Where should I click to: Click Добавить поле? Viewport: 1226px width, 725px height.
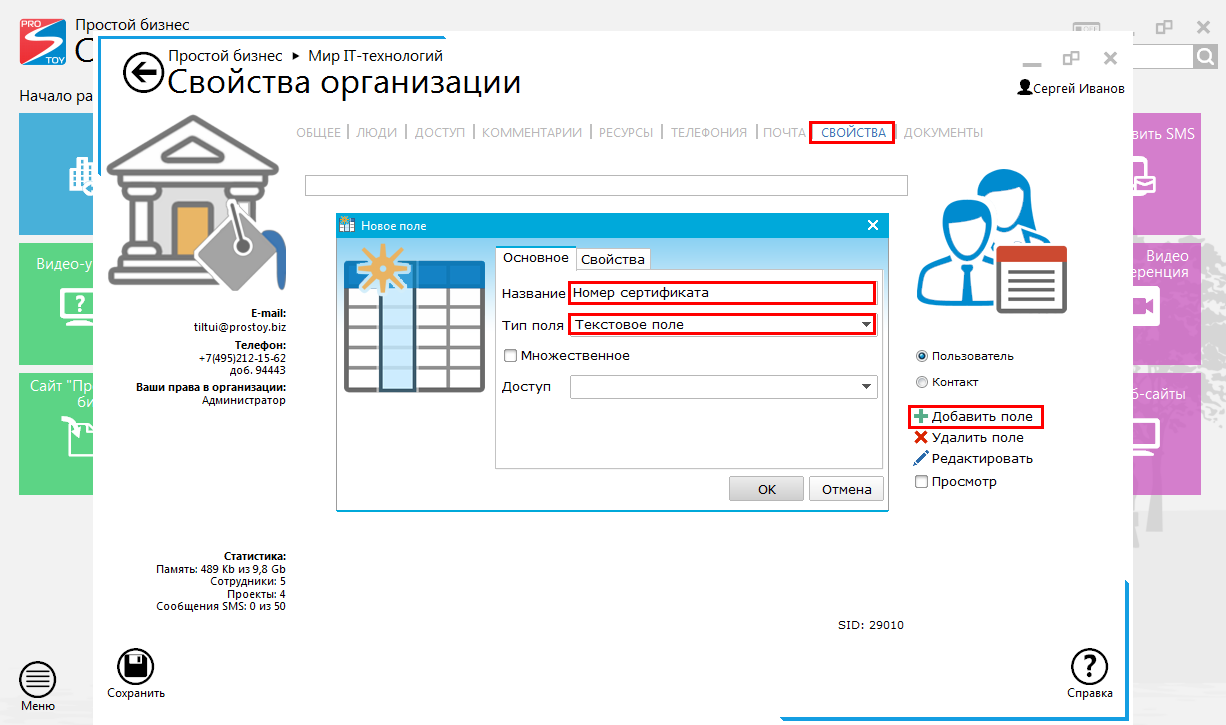click(982, 416)
